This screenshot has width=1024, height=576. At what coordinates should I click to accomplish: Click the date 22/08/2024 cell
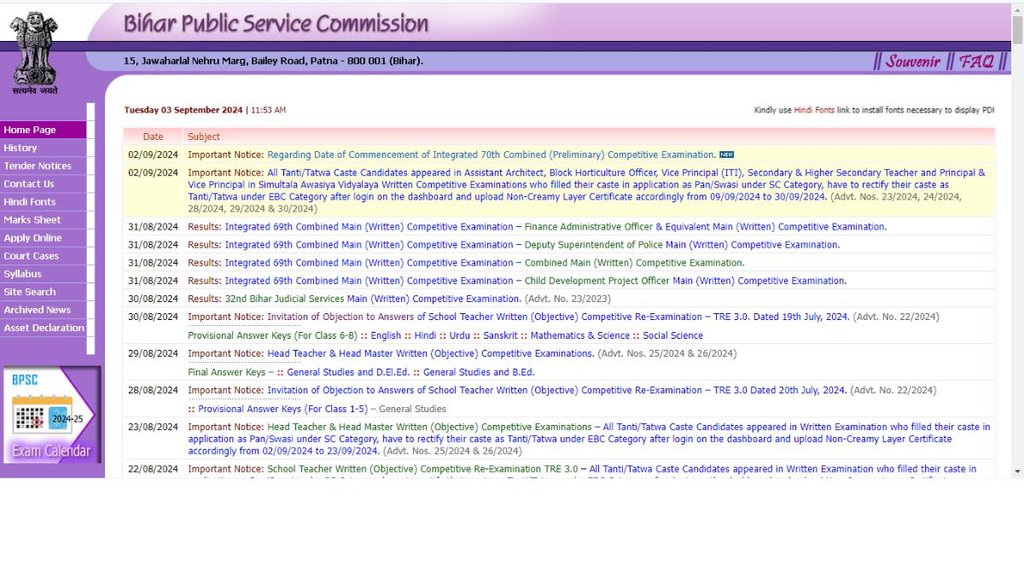[x=153, y=469]
